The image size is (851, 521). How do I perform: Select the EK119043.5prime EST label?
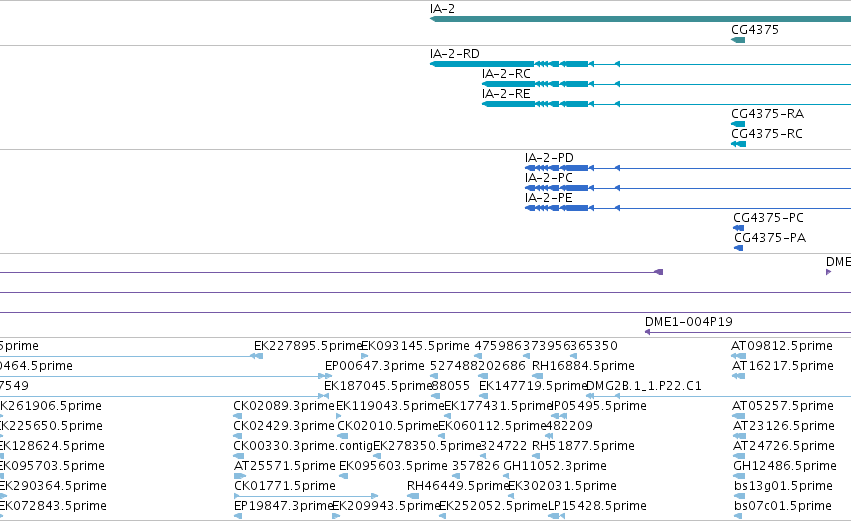(390, 406)
